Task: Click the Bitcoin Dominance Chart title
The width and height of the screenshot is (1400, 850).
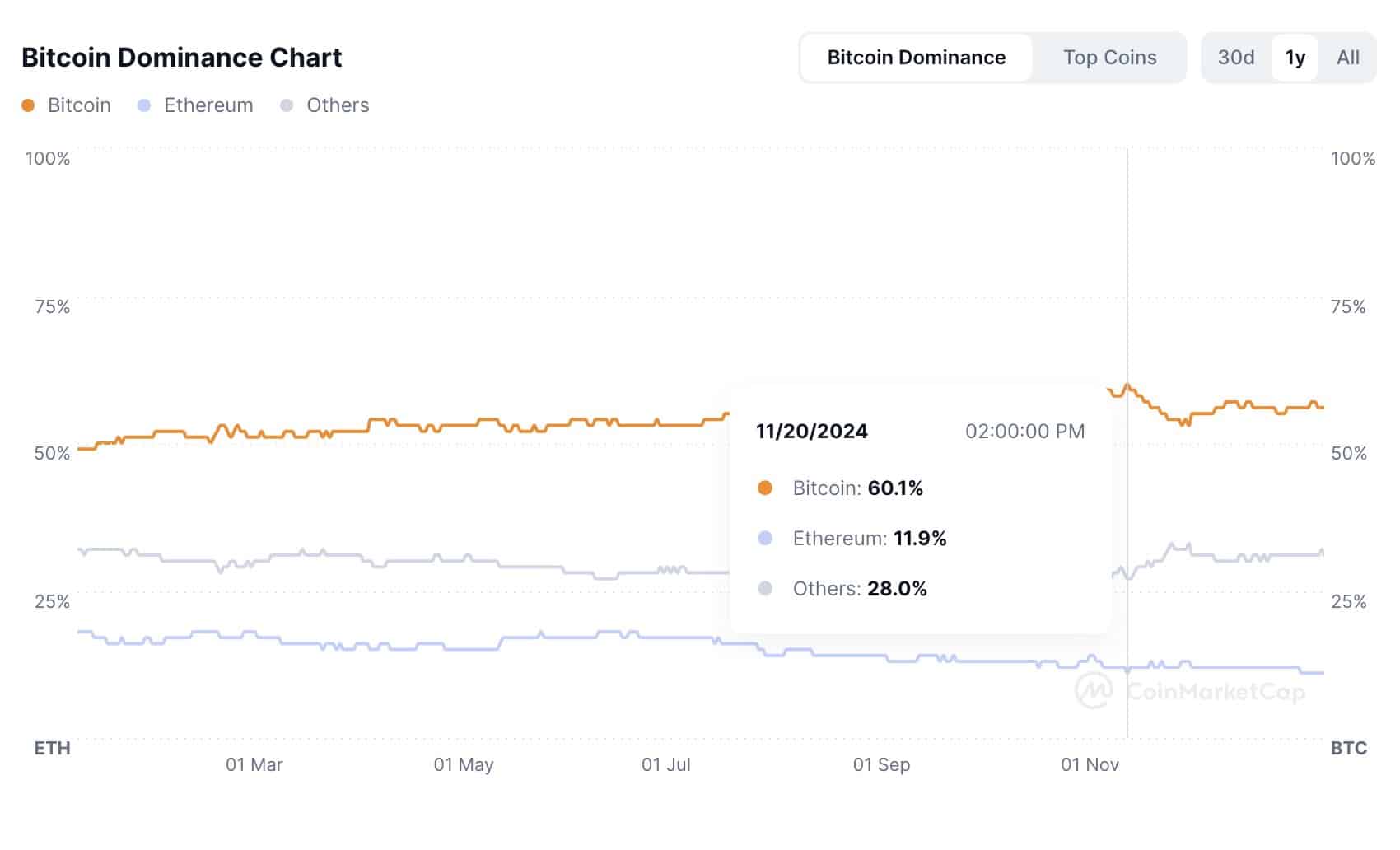Action: 182,57
